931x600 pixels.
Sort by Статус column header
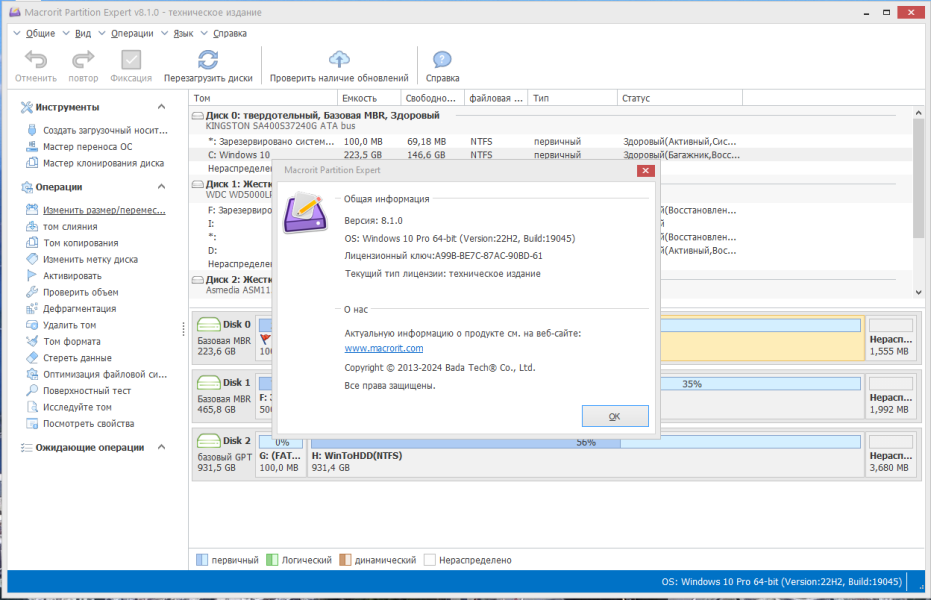tap(680, 98)
